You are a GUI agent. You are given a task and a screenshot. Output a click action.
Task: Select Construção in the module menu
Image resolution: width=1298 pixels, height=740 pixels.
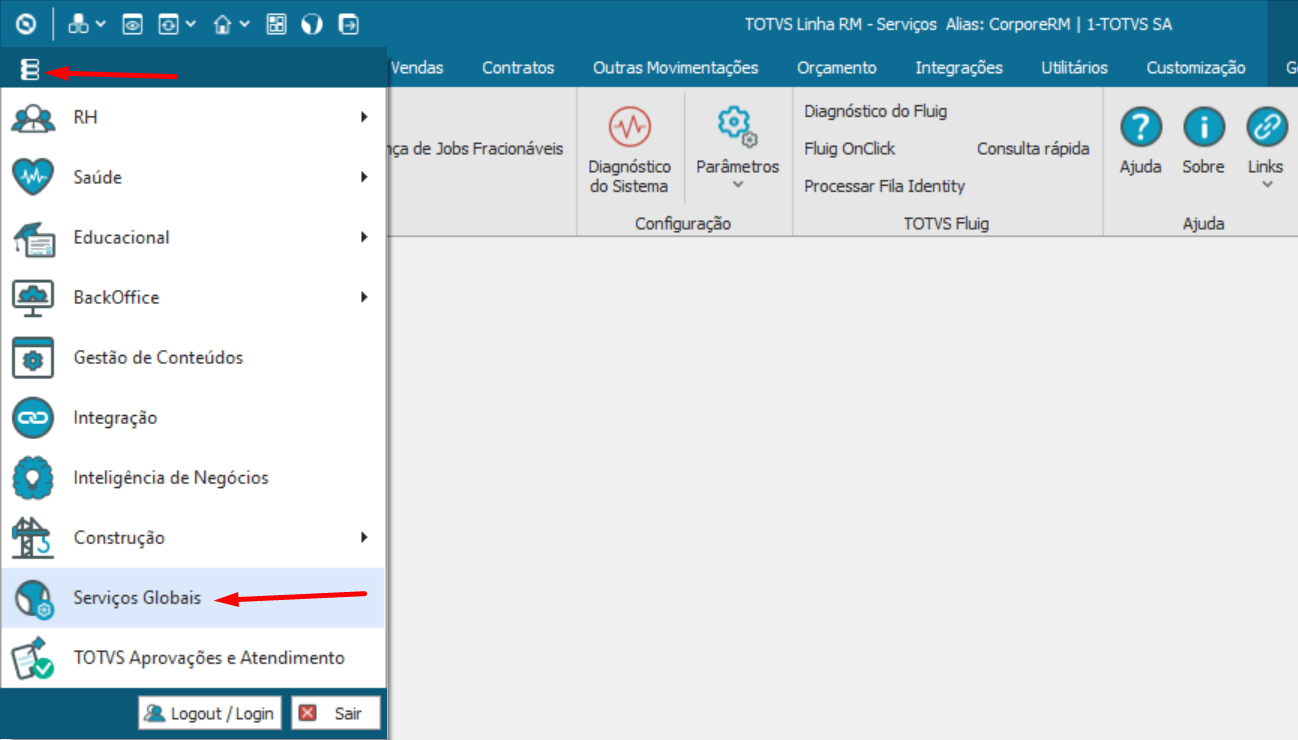(x=193, y=538)
